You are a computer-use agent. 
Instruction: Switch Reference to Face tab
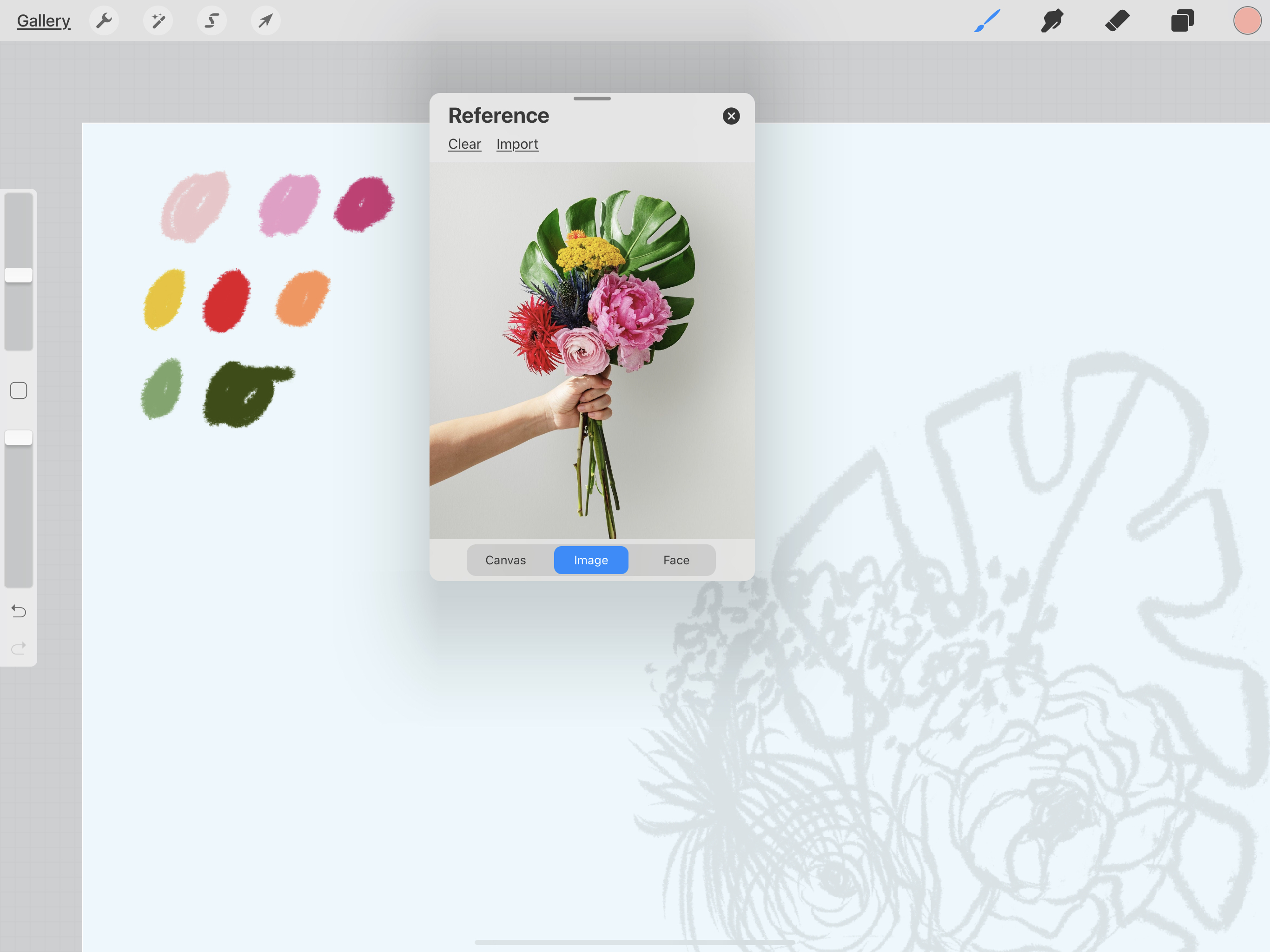click(x=676, y=560)
